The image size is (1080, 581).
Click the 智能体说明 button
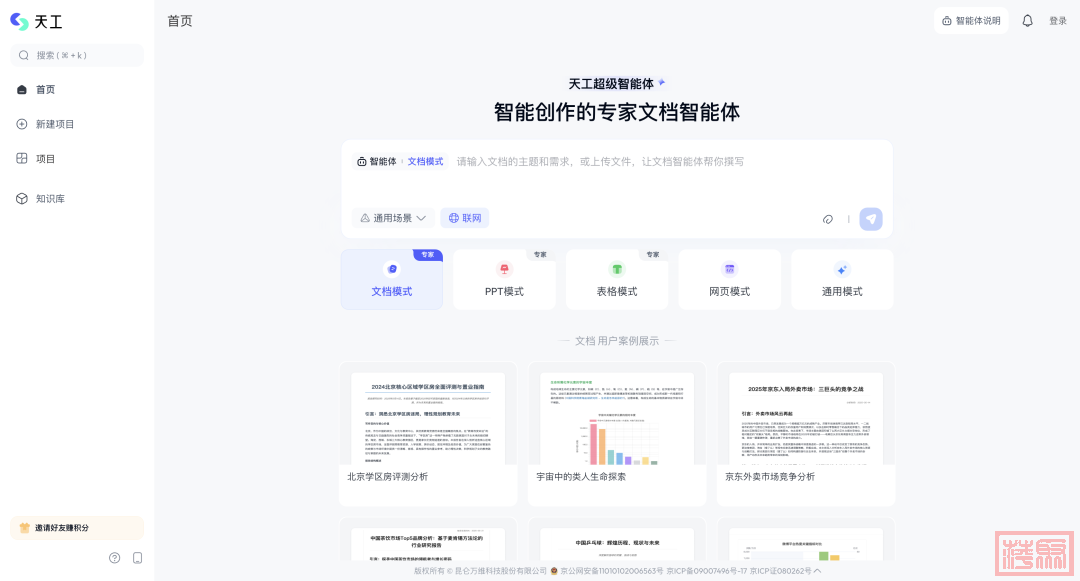(x=970, y=21)
